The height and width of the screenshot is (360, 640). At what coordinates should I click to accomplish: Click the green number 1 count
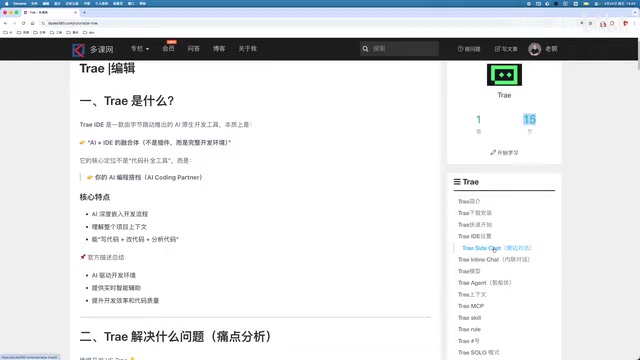pos(478,120)
